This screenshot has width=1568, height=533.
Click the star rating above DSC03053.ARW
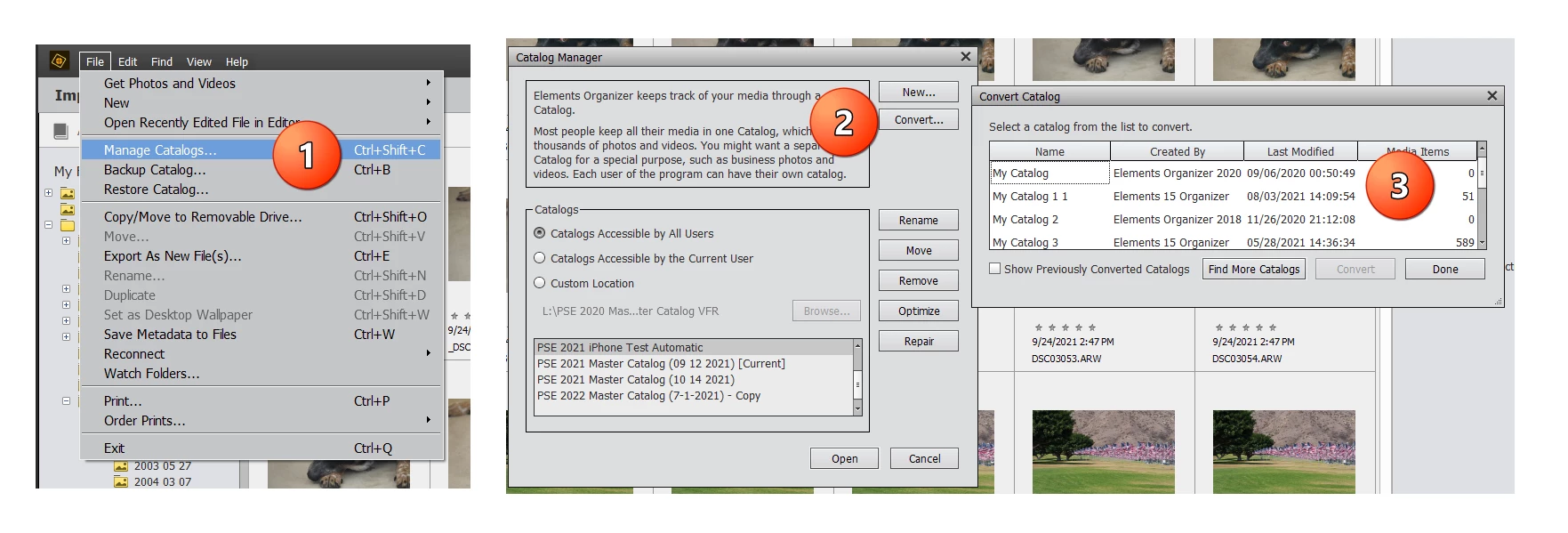point(1066,327)
